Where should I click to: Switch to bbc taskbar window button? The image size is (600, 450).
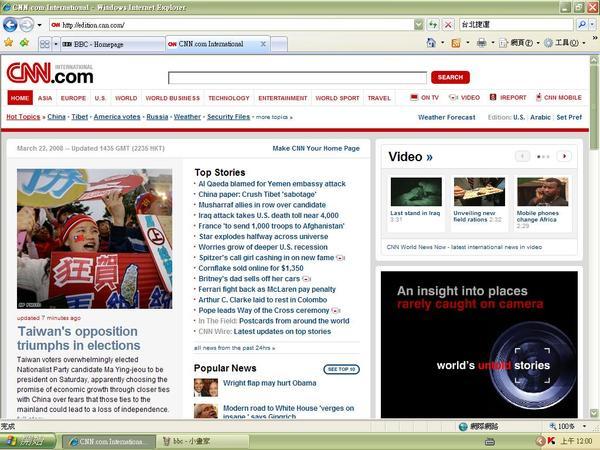tap(202, 441)
